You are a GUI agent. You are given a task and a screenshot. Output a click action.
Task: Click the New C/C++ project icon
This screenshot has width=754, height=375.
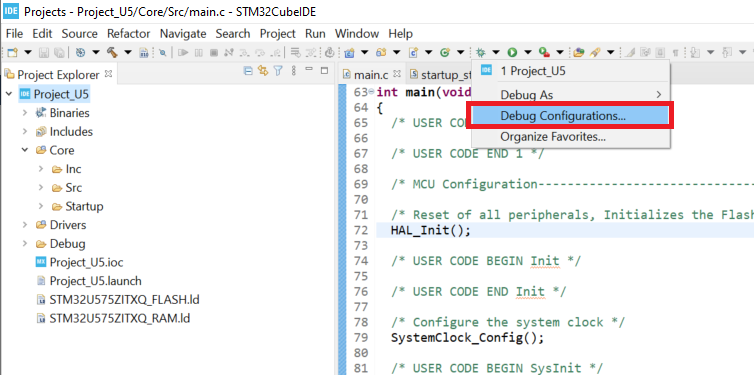coord(349,52)
